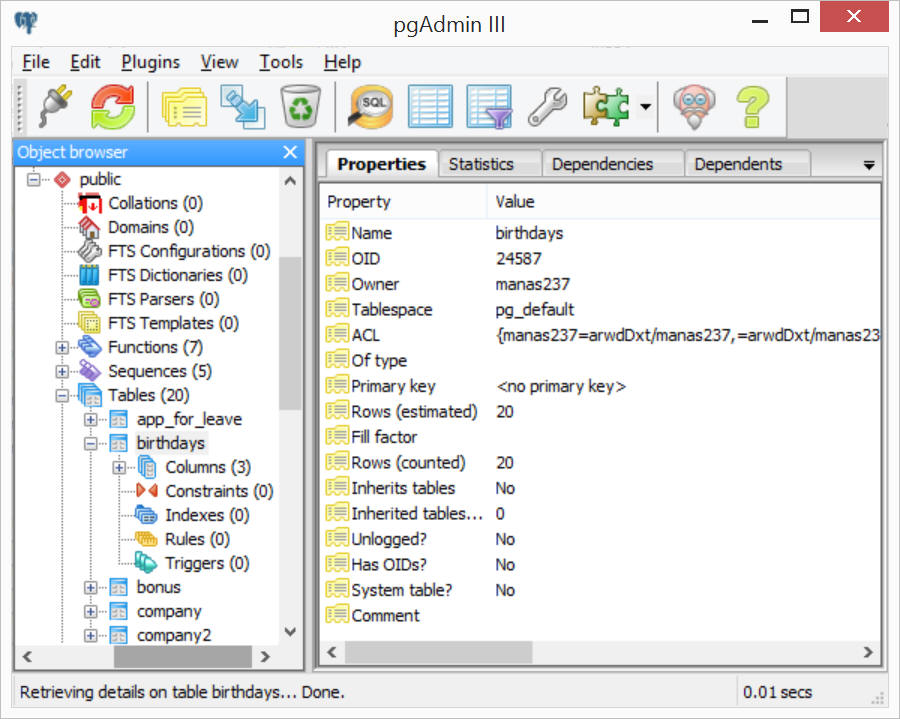Select the Properties tab
The height and width of the screenshot is (719, 900).
pyautogui.click(x=381, y=164)
